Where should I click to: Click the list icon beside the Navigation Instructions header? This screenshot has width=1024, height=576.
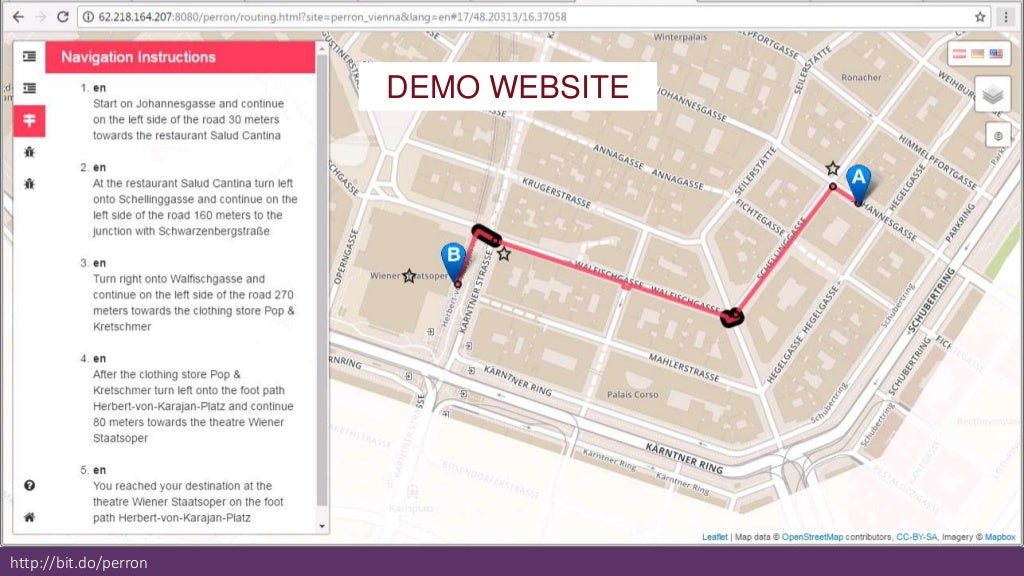29,57
